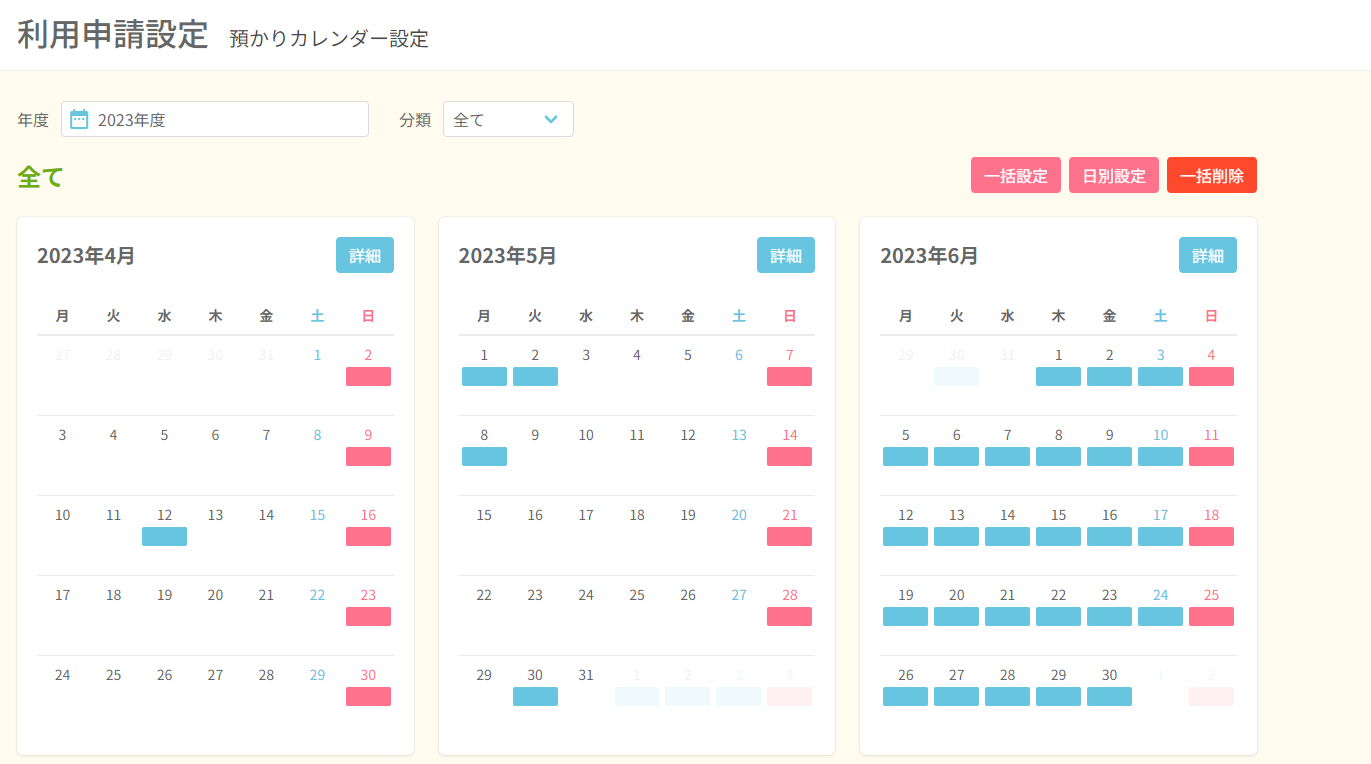Open 詳細 for 2023年5月
Viewport: 1371px width, 764px height.
coord(786,255)
